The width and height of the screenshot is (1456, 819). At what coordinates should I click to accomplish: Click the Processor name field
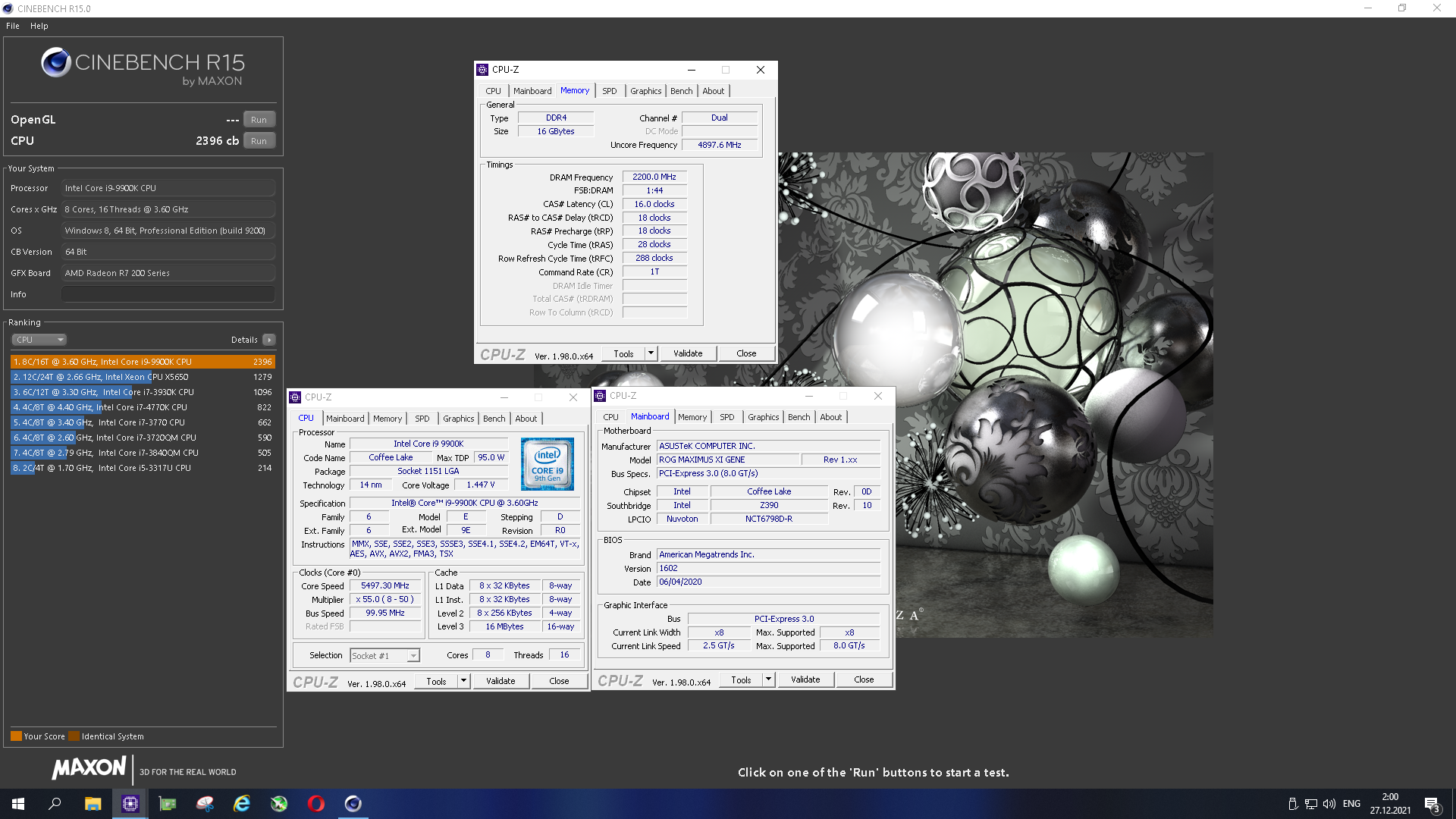tap(168, 188)
